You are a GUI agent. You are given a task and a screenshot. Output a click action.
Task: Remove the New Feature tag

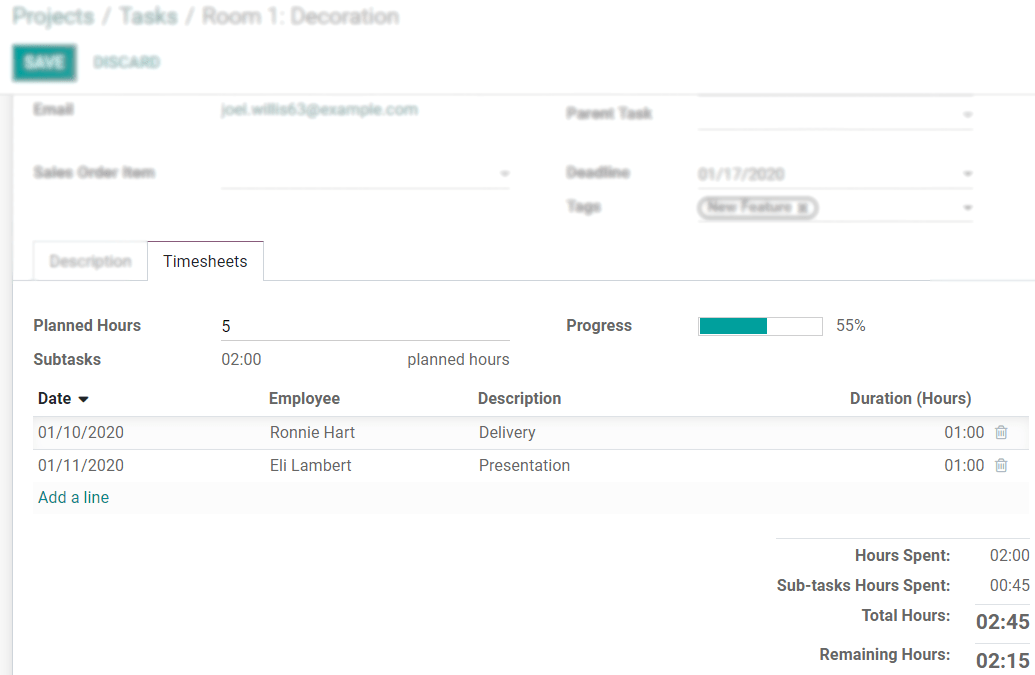click(x=802, y=208)
